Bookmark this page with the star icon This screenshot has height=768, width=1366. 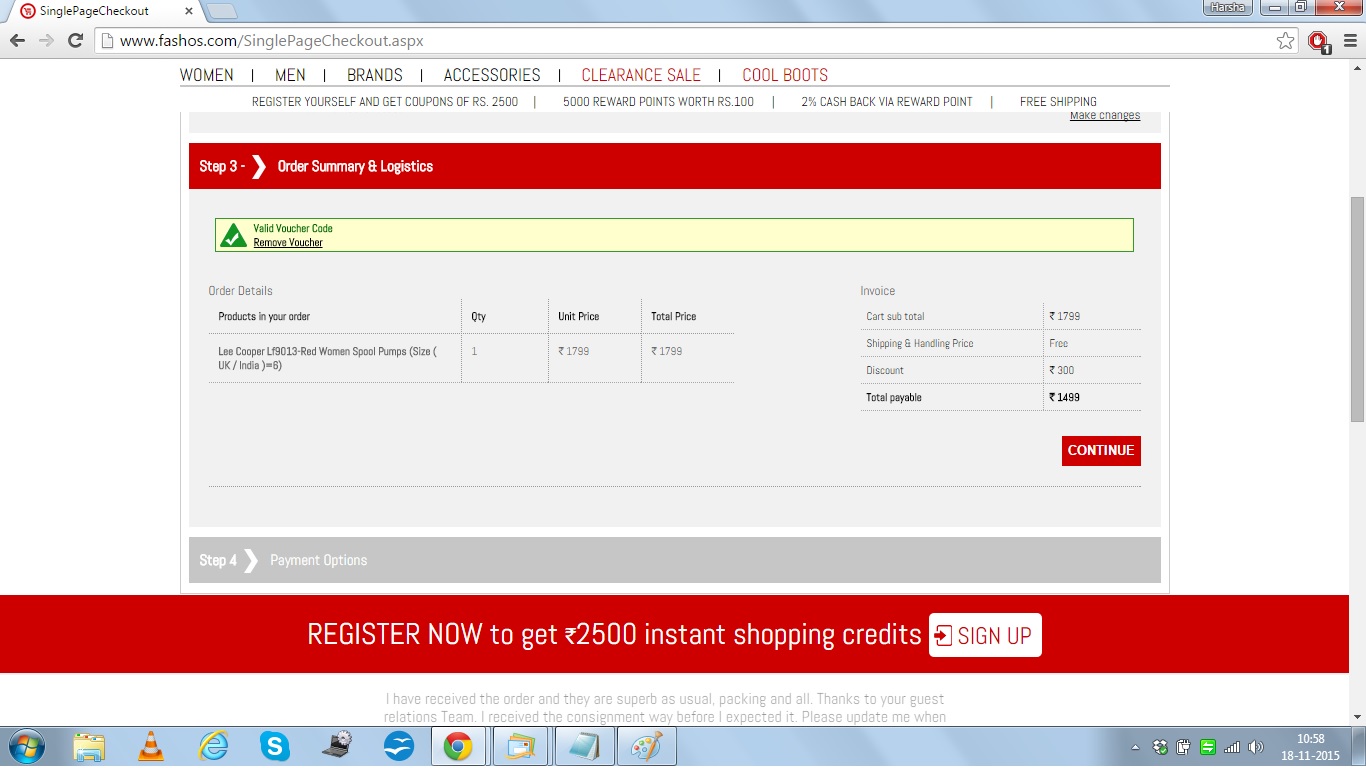point(1285,41)
